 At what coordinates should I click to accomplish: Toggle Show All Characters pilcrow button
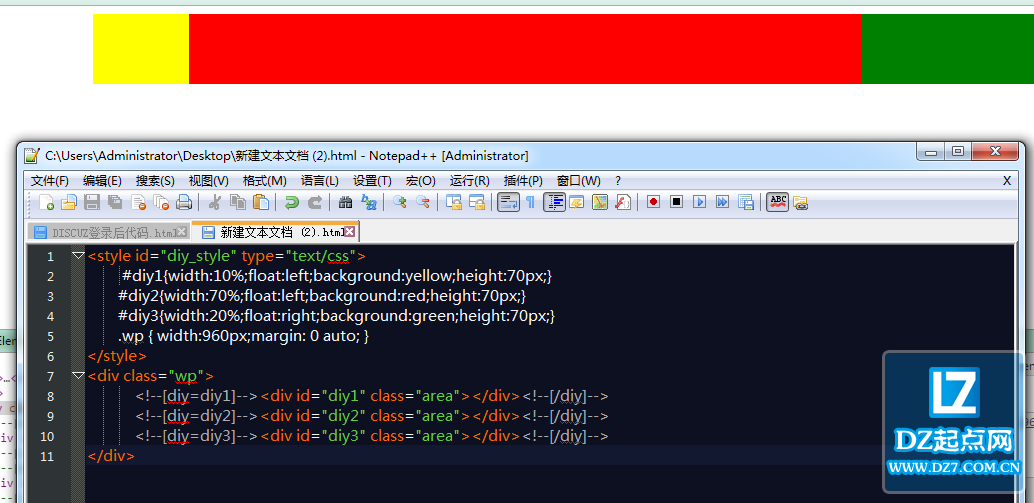pyautogui.click(x=530, y=202)
